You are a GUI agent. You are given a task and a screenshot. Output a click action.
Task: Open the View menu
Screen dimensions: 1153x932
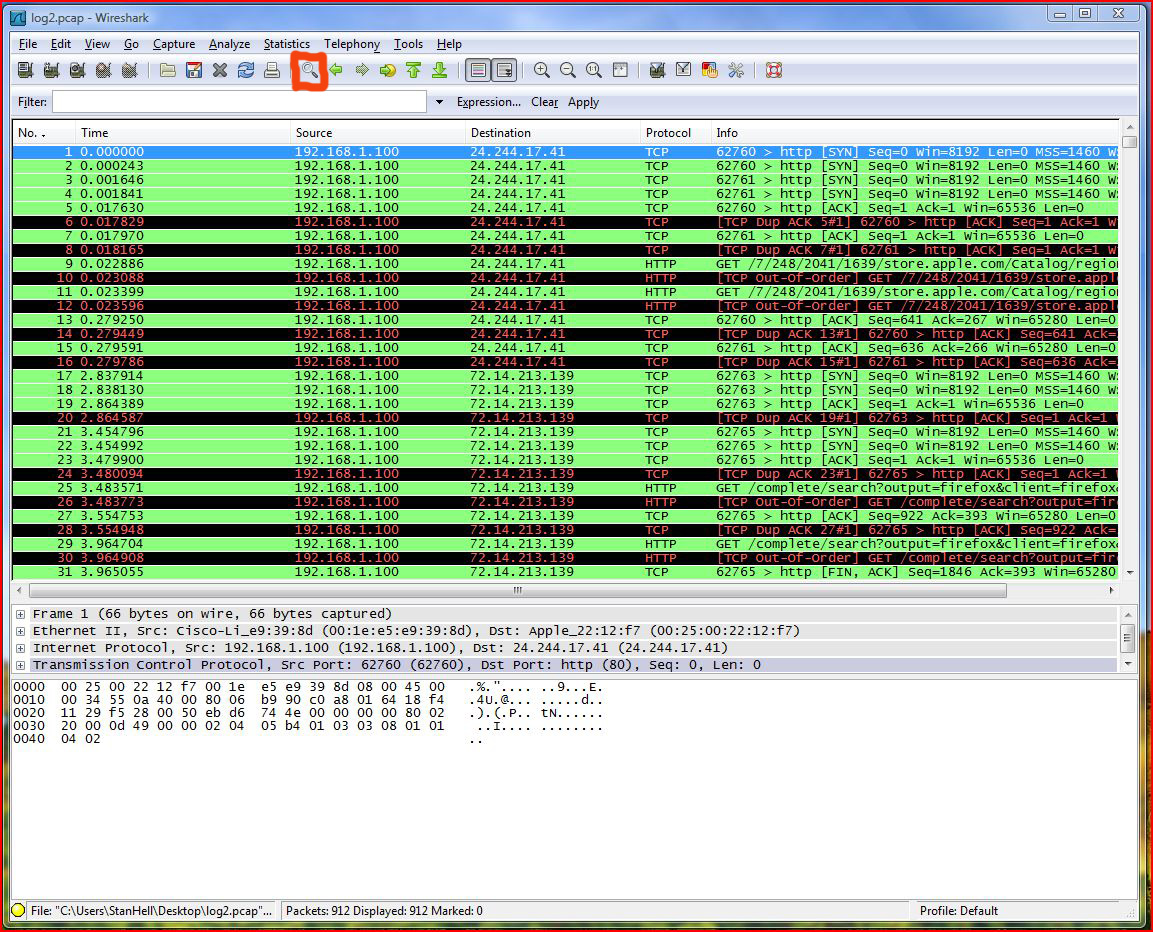[x=97, y=44]
